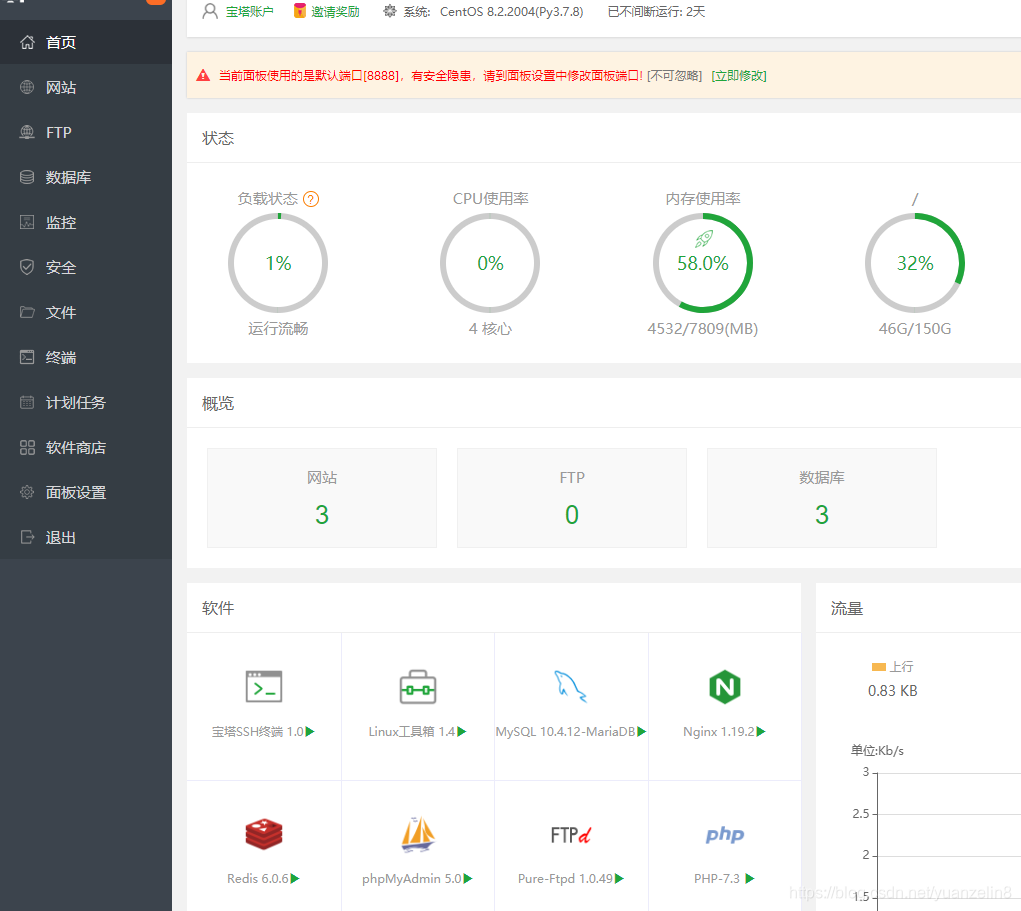Click the phpMyAdmin sailboat icon
The height and width of the screenshot is (911, 1021).
pos(417,834)
